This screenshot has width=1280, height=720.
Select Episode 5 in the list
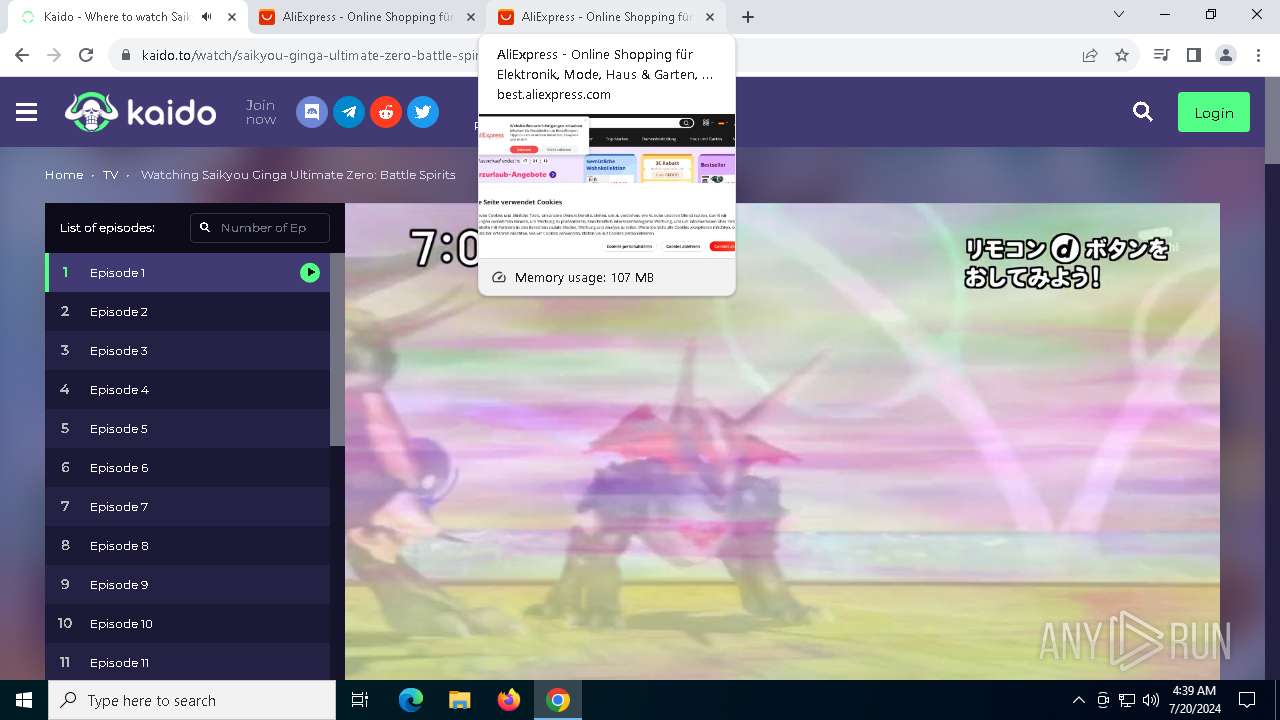tap(187, 428)
